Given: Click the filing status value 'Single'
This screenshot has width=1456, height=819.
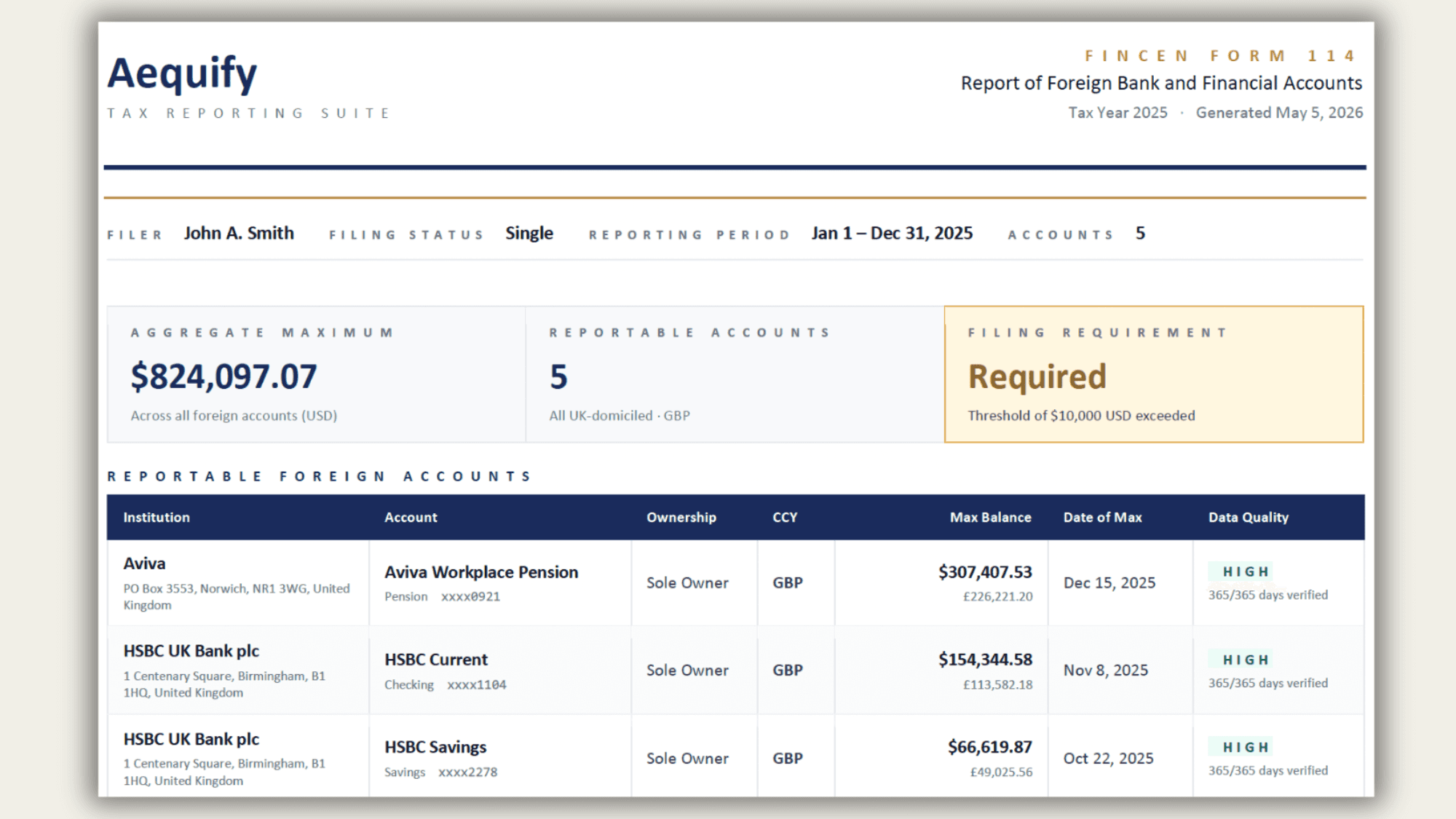Looking at the screenshot, I should click(x=529, y=233).
